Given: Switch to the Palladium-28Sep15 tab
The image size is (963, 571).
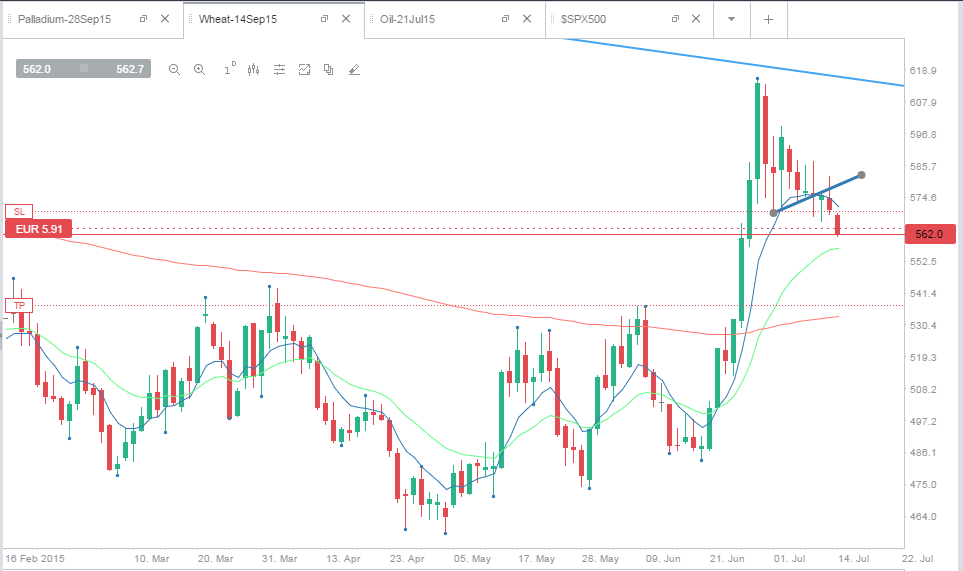Looking at the screenshot, I should point(64,19).
